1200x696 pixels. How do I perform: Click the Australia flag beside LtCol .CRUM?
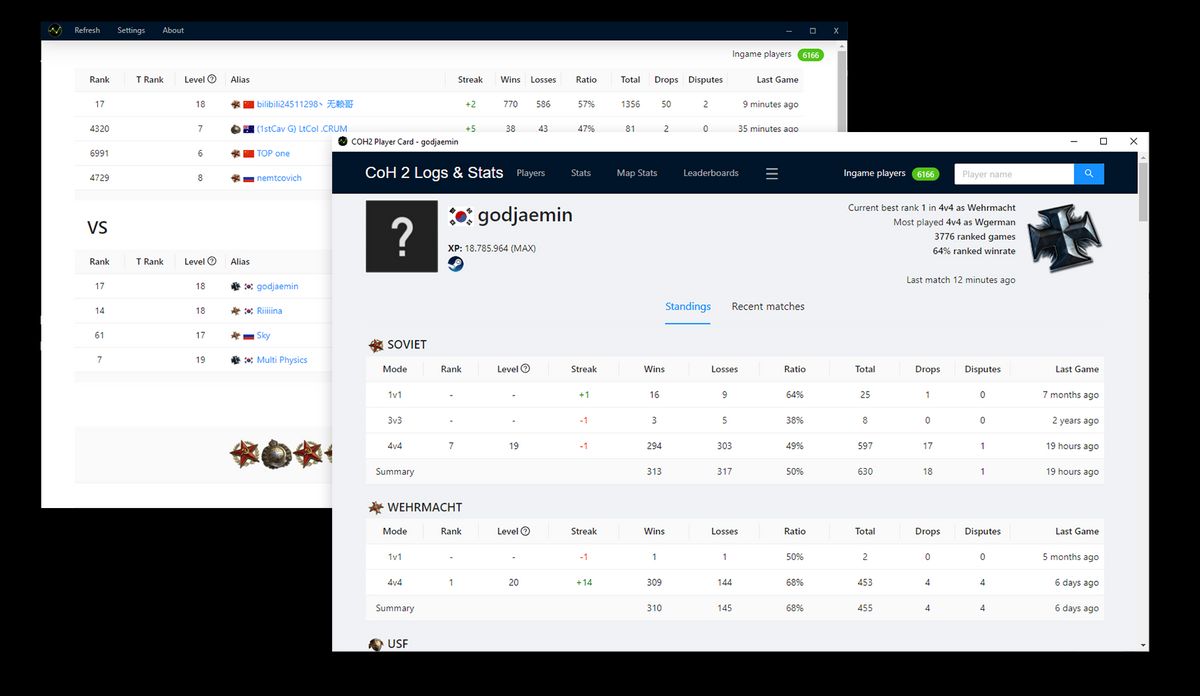(x=249, y=129)
